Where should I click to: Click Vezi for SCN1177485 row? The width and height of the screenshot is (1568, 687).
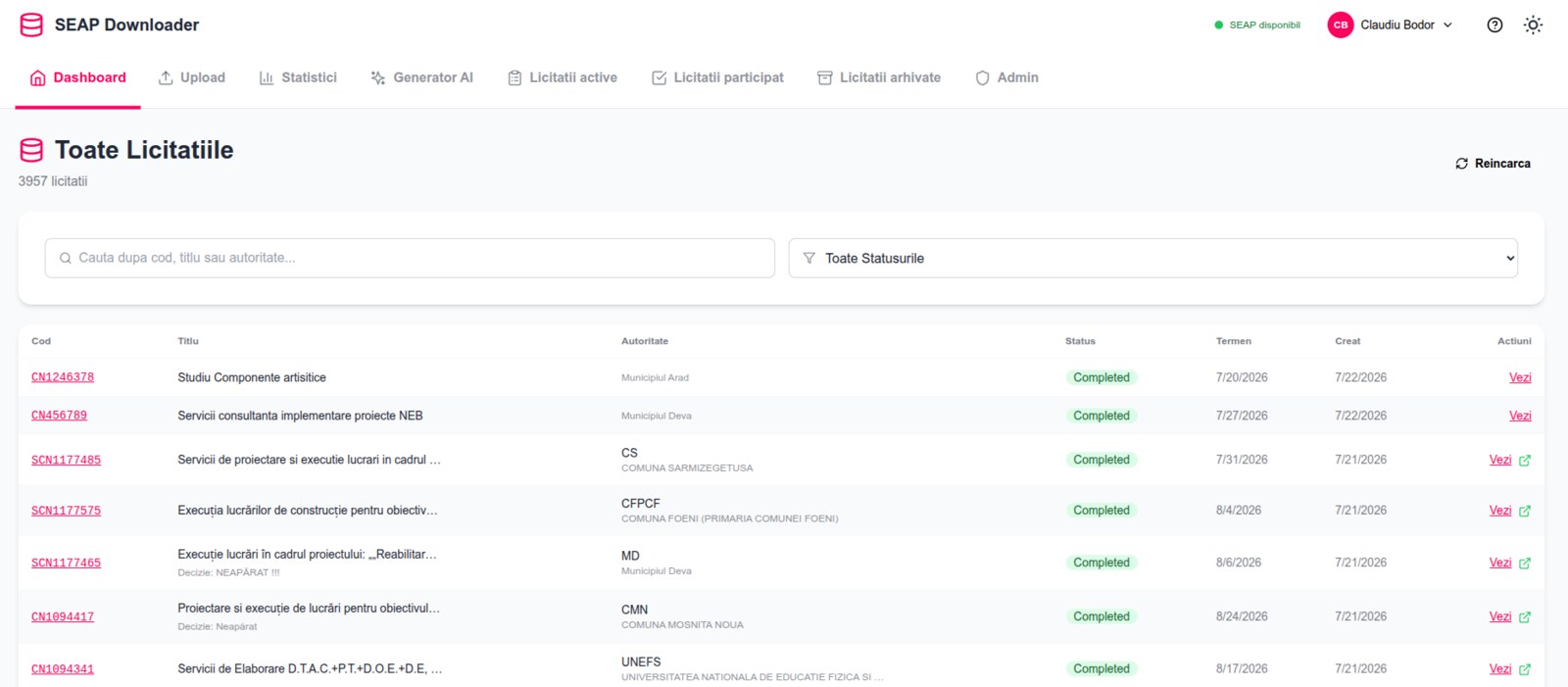(x=1500, y=460)
